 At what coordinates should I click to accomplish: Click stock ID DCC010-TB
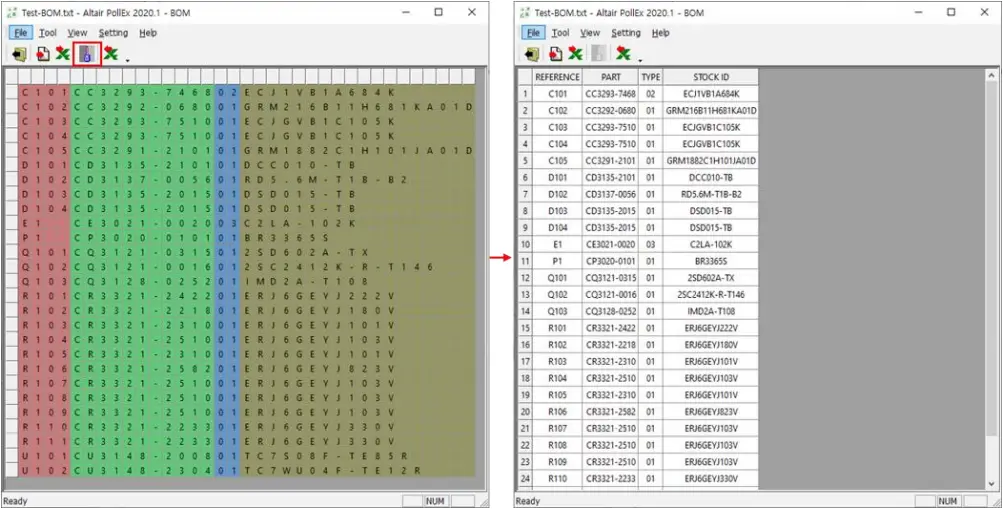click(x=711, y=177)
